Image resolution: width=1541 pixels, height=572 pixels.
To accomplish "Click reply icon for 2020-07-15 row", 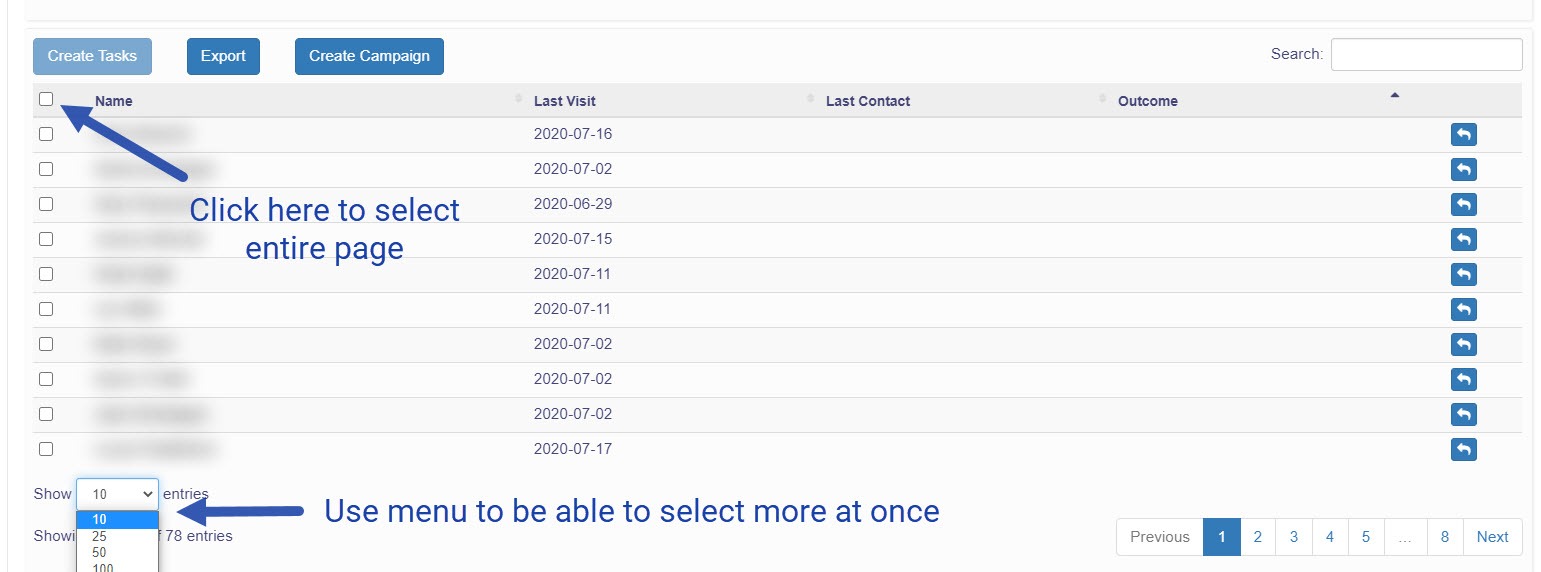I will click(1463, 240).
